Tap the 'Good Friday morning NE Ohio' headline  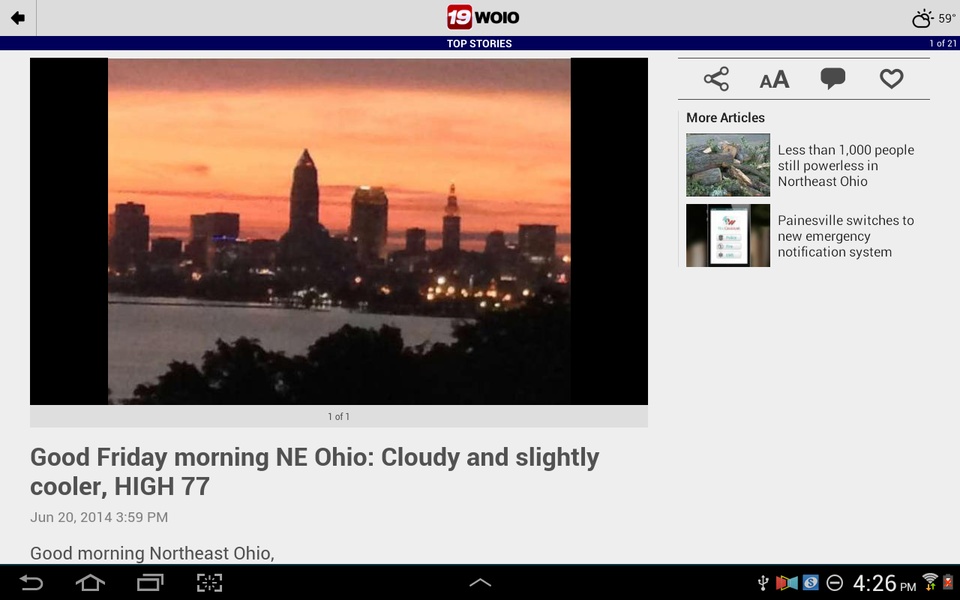click(315, 471)
